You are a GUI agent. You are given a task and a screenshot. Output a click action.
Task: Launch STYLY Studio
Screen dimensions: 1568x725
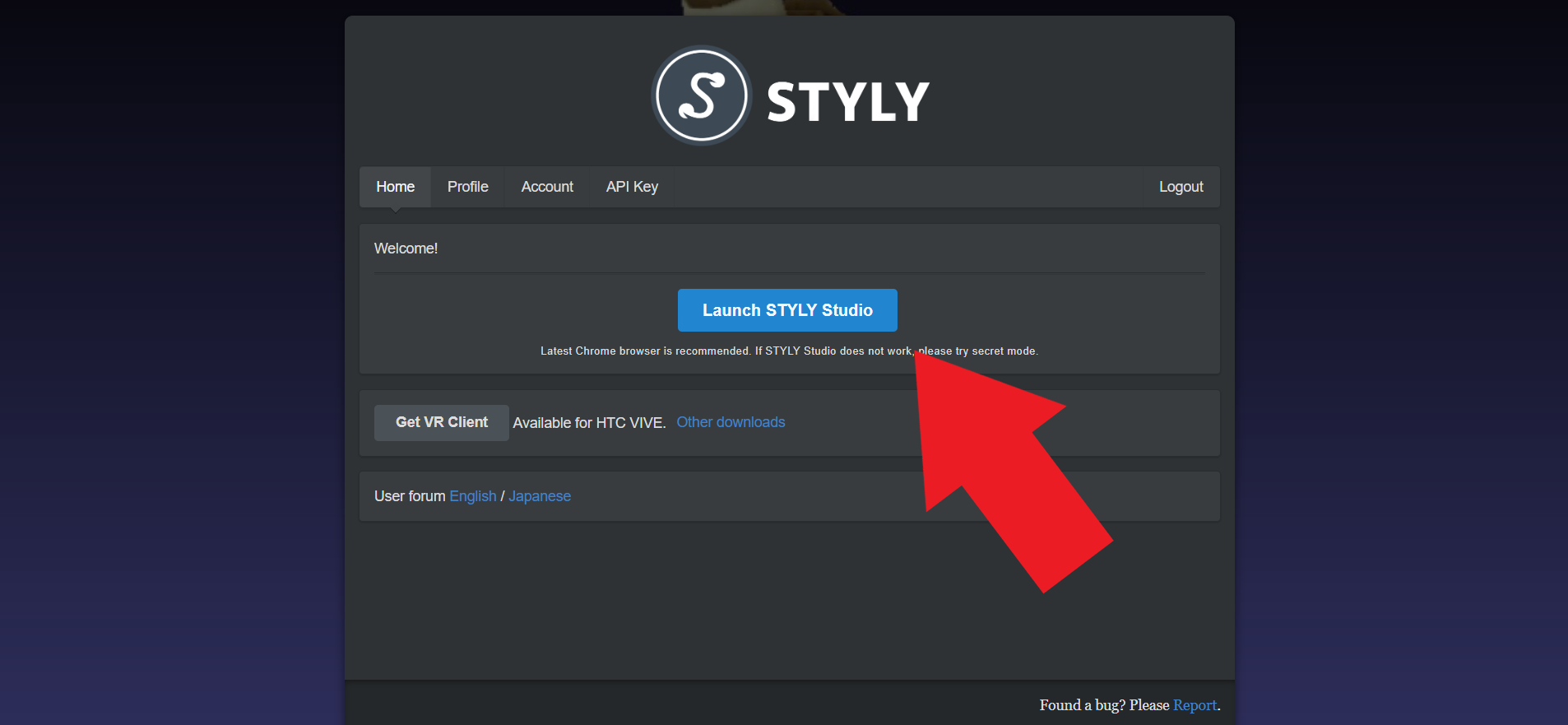pos(787,310)
